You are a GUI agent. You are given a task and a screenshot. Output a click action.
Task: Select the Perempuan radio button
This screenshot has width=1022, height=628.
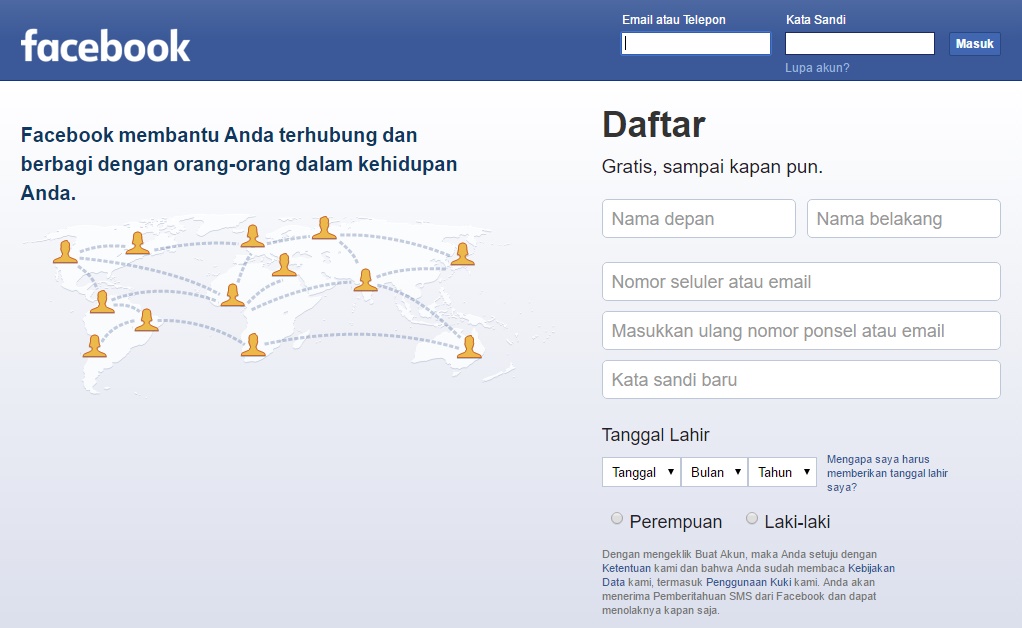617,518
